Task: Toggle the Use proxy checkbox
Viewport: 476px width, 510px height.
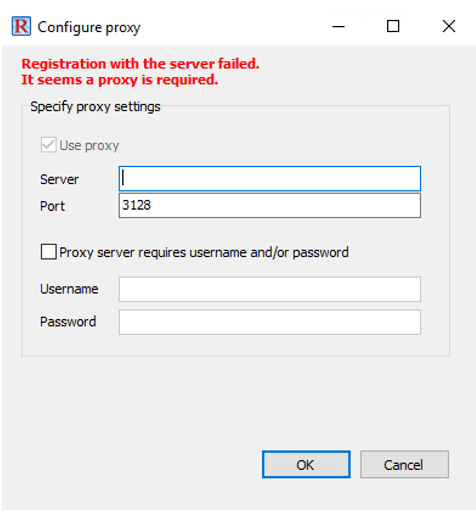Action: pos(48,145)
